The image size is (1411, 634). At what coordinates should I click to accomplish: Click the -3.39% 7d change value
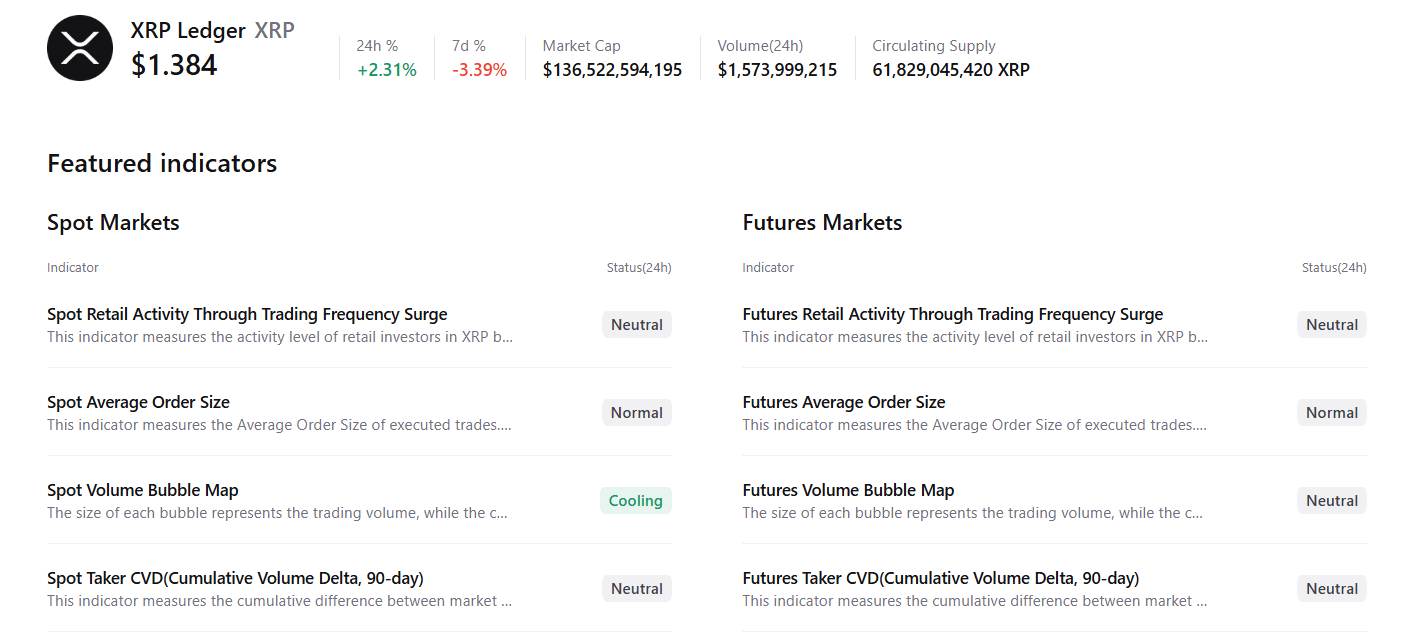click(x=479, y=70)
